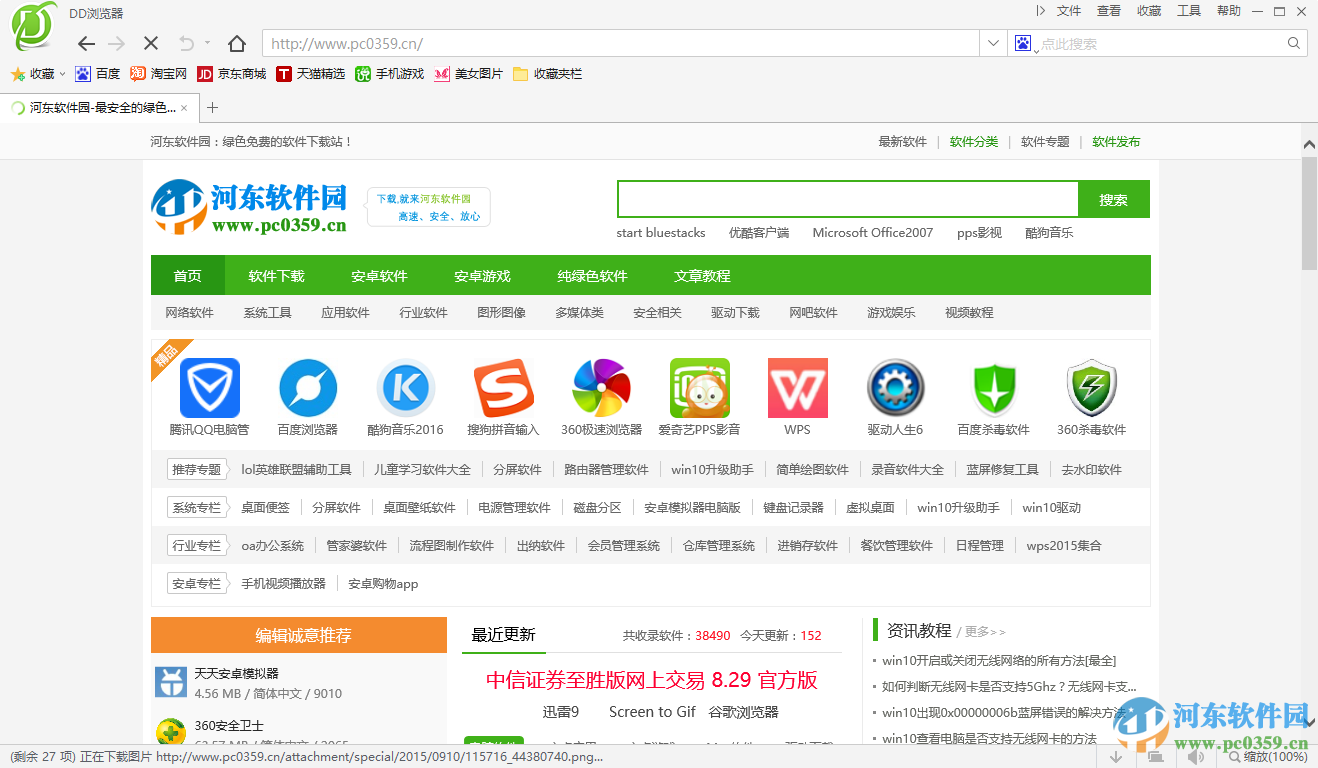Viewport: 1318px width, 768px height.
Task: Open the 中信证券至胜版网上交易 link
Action: [x=651, y=680]
